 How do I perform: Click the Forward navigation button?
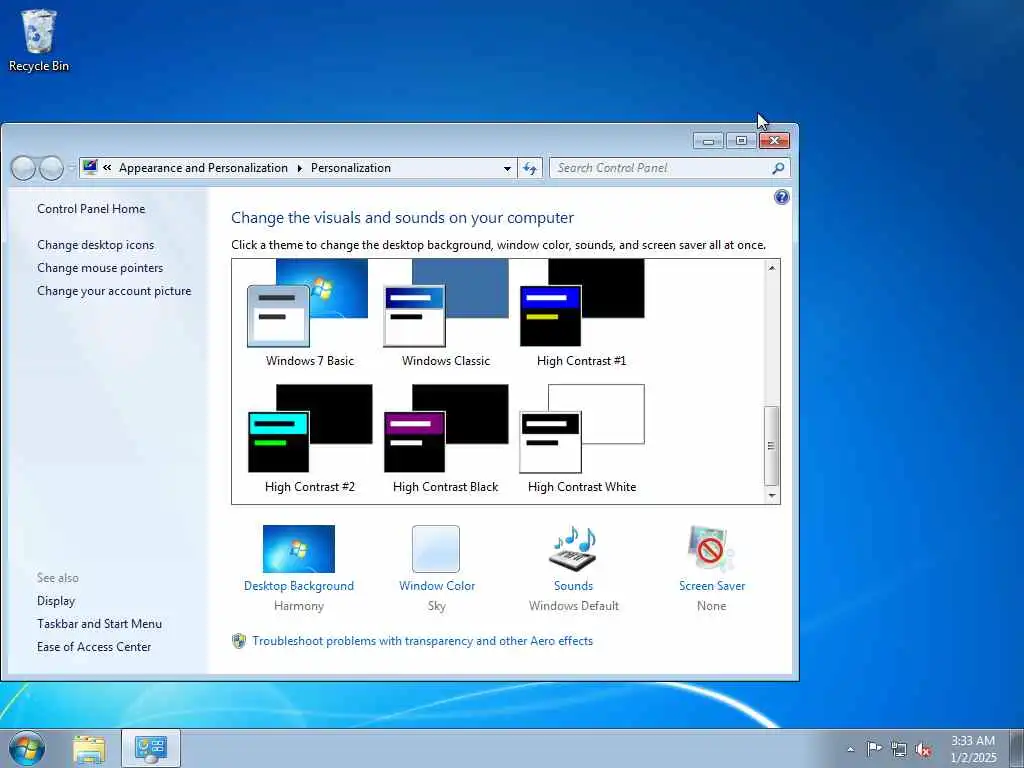pyautogui.click(x=51, y=168)
